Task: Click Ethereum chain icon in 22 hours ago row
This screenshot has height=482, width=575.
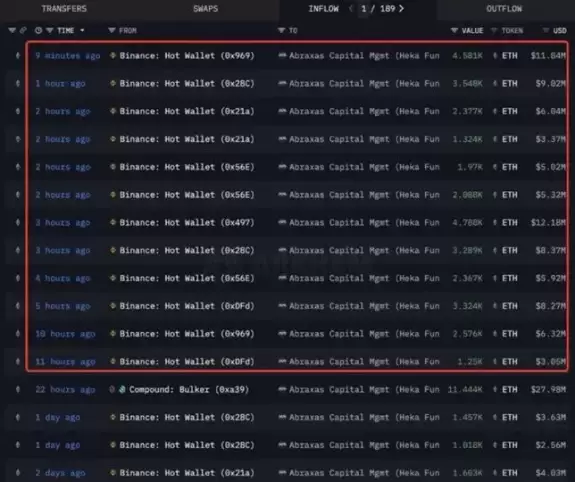Action: (x=18, y=389)
